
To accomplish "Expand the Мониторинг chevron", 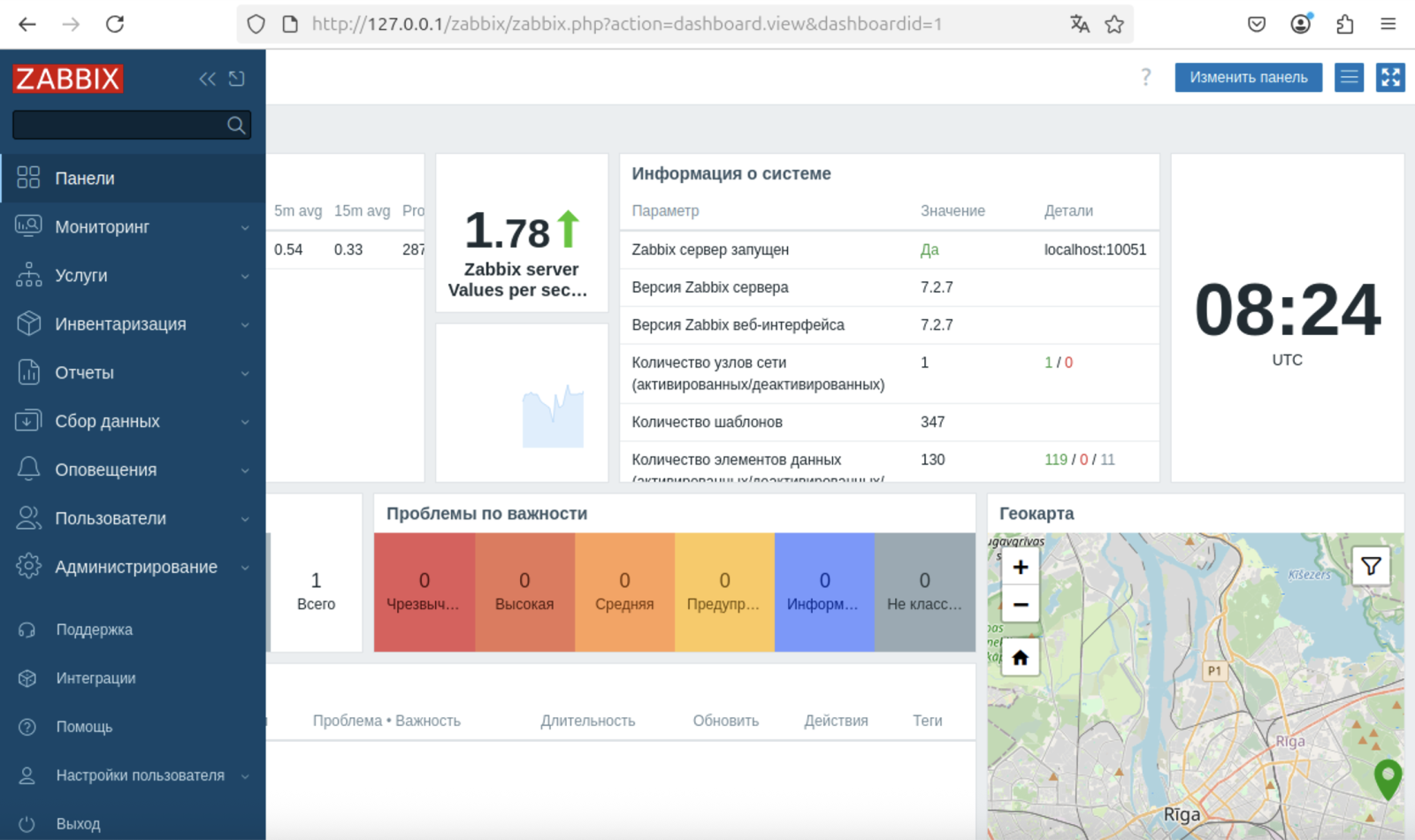I will [x=245, y=227].
